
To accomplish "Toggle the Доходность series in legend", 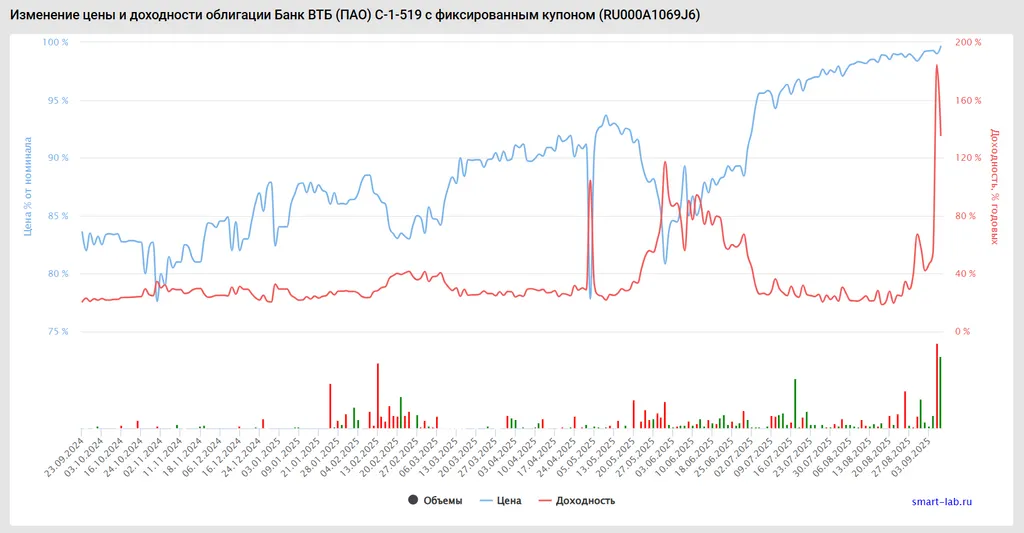I will click(x=586, y=500).
